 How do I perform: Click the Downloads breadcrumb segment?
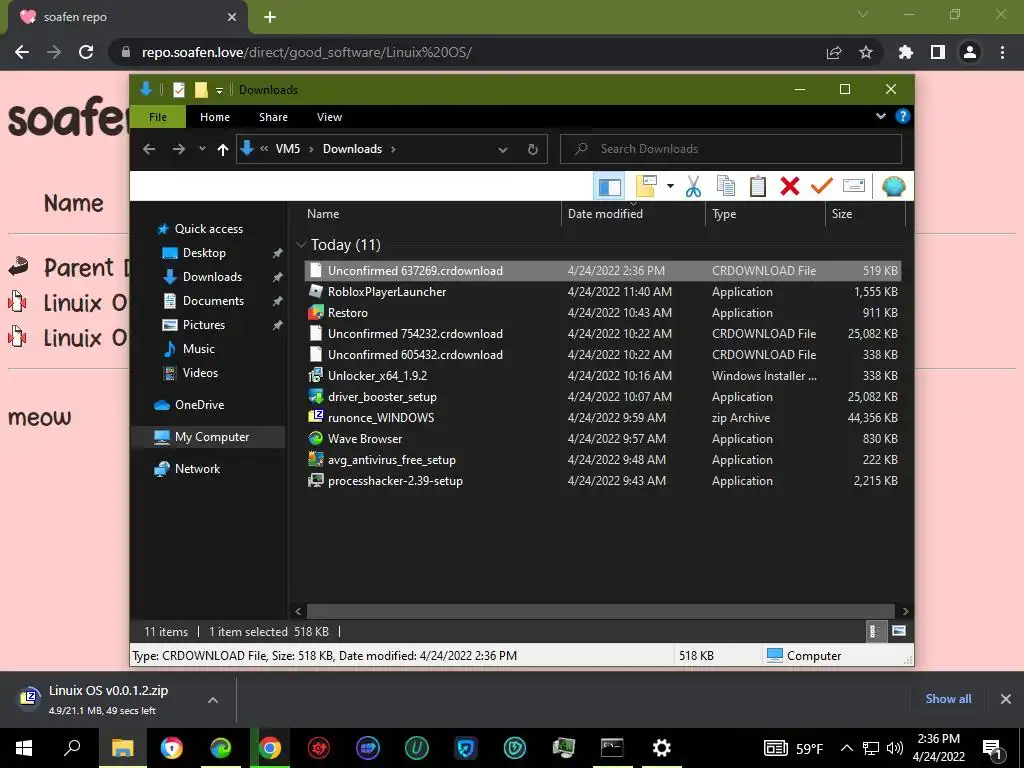pyautogui.click(x=352, y=149)
